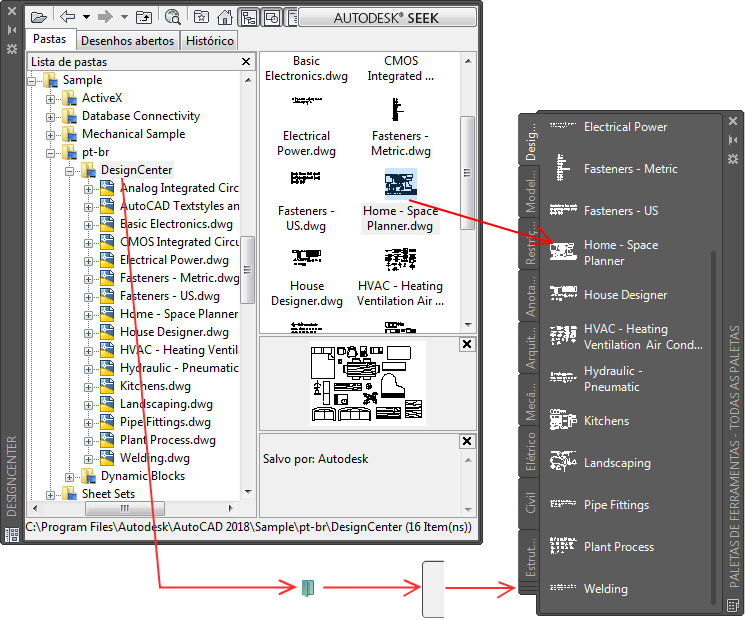Click the furniture preview image
This screenshot has width=746, height=620.
click(x=368, y=383)
